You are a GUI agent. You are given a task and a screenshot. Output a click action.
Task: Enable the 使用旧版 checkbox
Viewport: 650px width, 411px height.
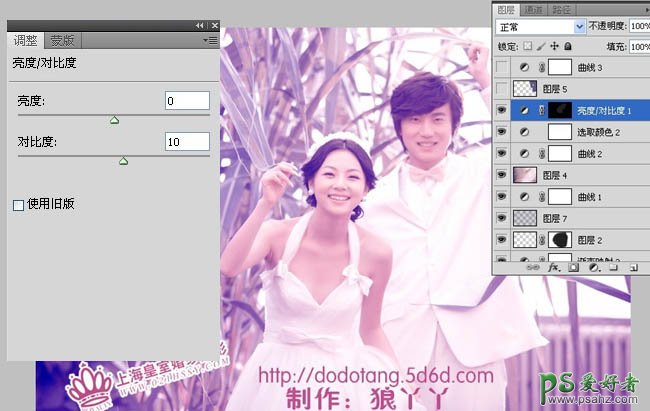point(18,204)
